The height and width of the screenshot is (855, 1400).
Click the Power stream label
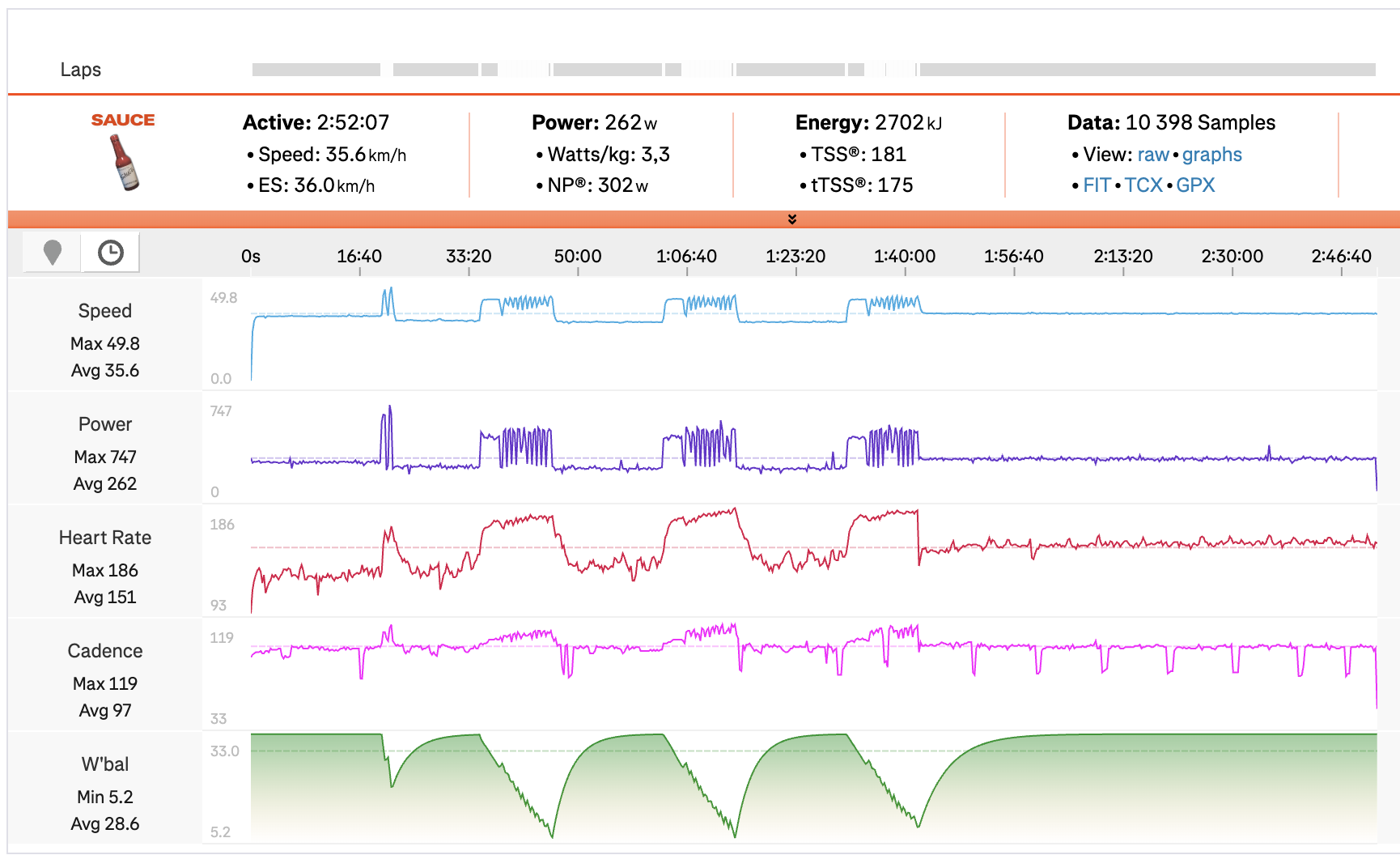click(x=105, y=424)
